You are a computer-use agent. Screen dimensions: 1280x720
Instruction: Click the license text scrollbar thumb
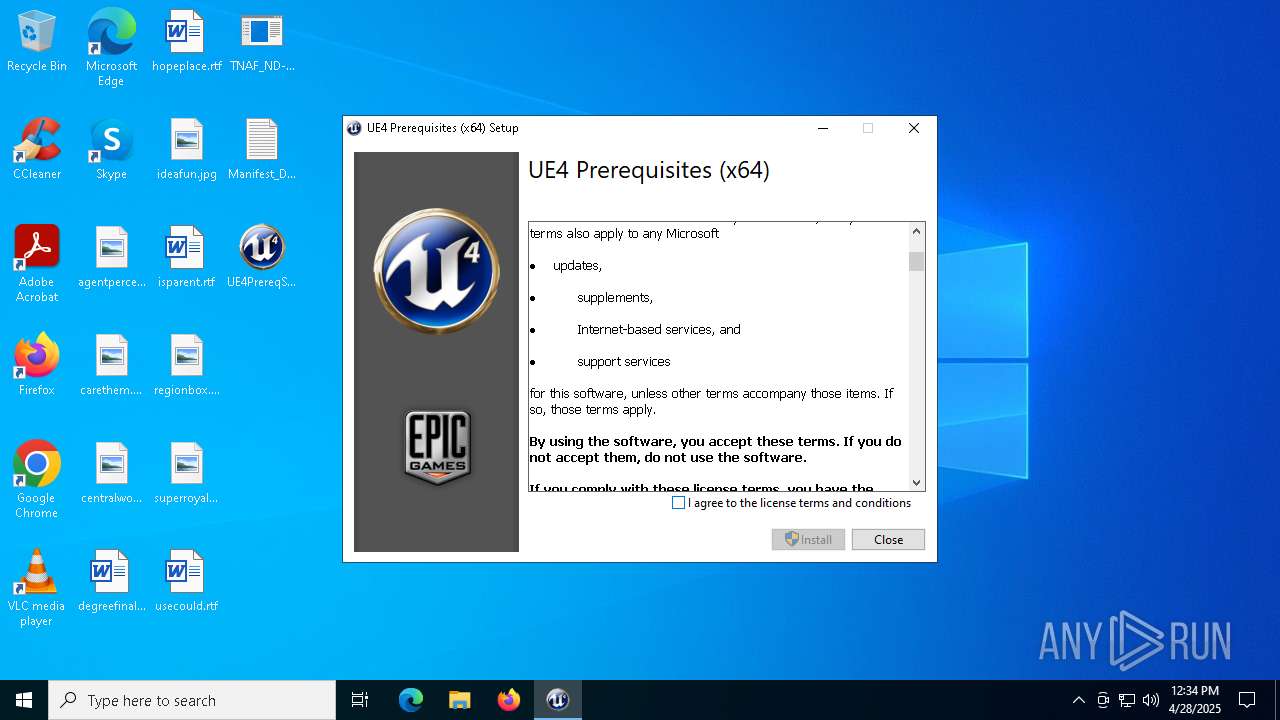pyautogui.click(x=916, y=261)
